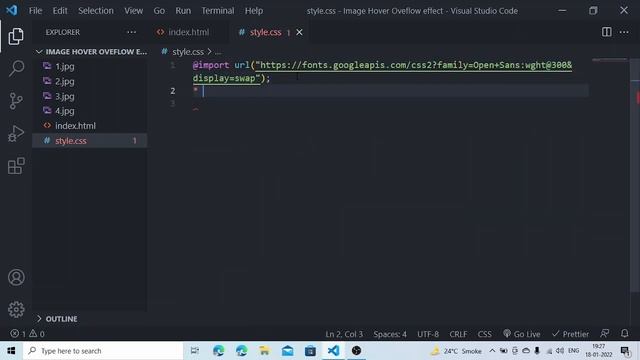Open the Accounts menu icon

pyautogui.click(x=16, y=278)
